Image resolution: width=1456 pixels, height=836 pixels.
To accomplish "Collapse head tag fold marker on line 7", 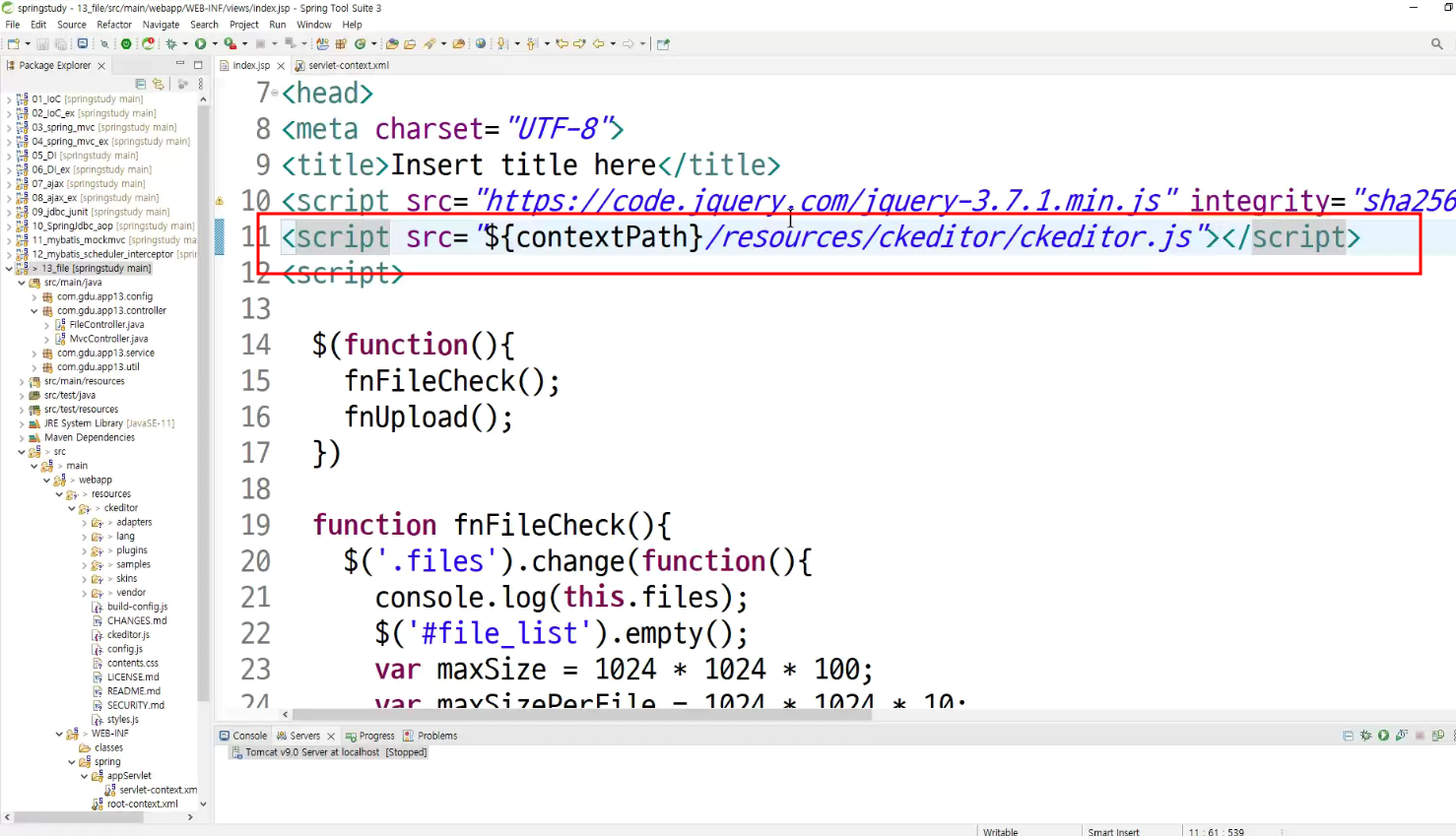I will [275, 93].
